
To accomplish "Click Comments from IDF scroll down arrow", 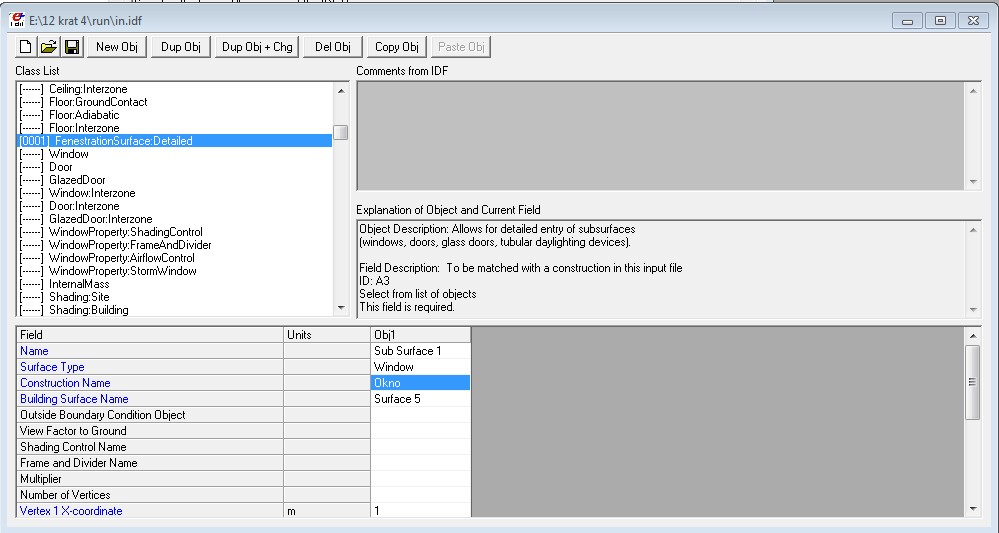I will (x=973, y=181).
